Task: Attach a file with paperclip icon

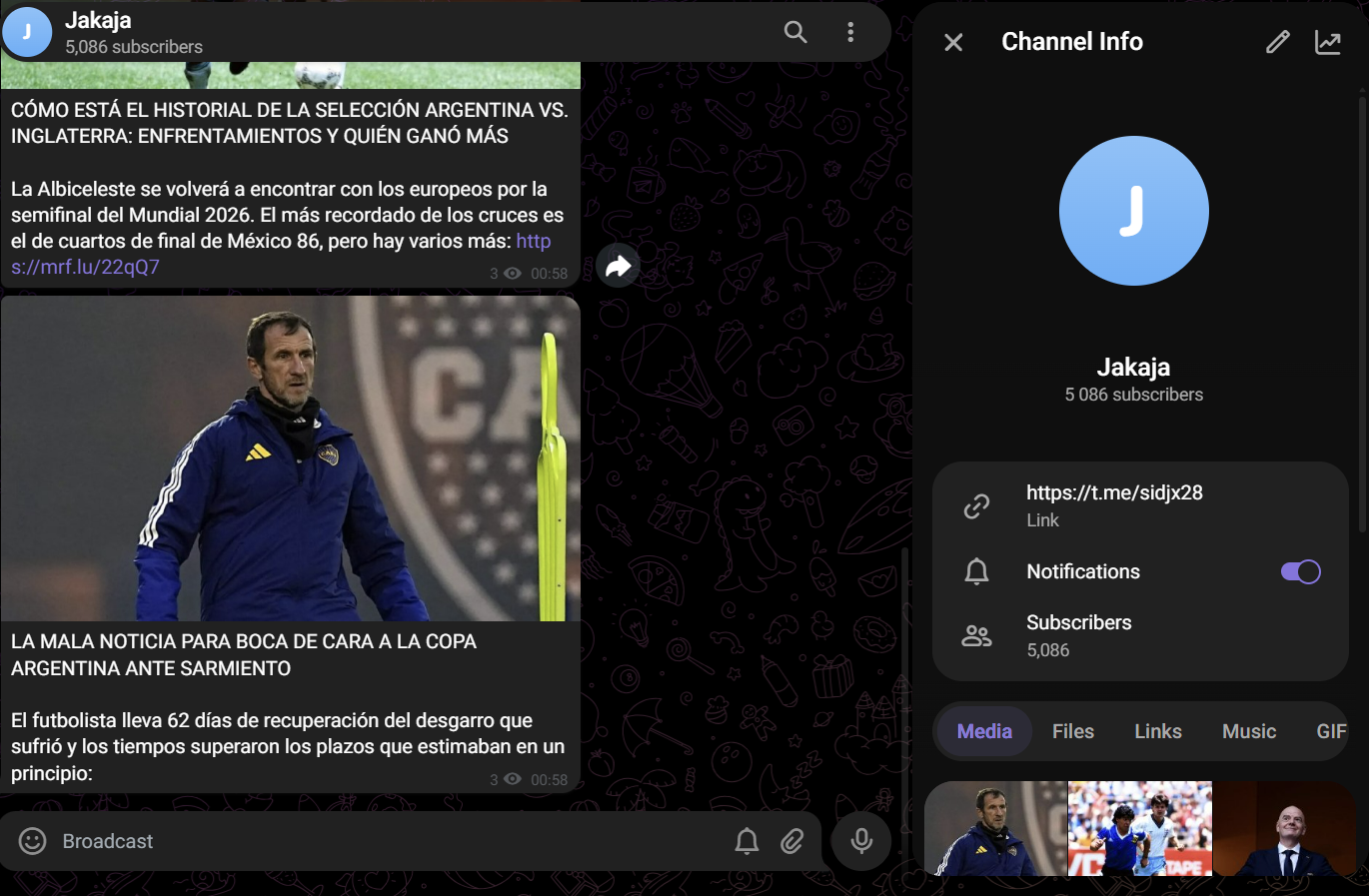Action: click(x=792, y=841)
